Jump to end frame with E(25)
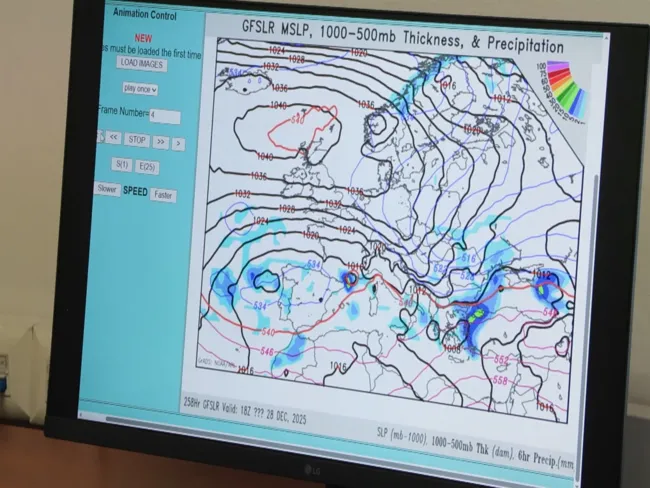The height and width of the screenshot is (488, 650). pos(148,166)
